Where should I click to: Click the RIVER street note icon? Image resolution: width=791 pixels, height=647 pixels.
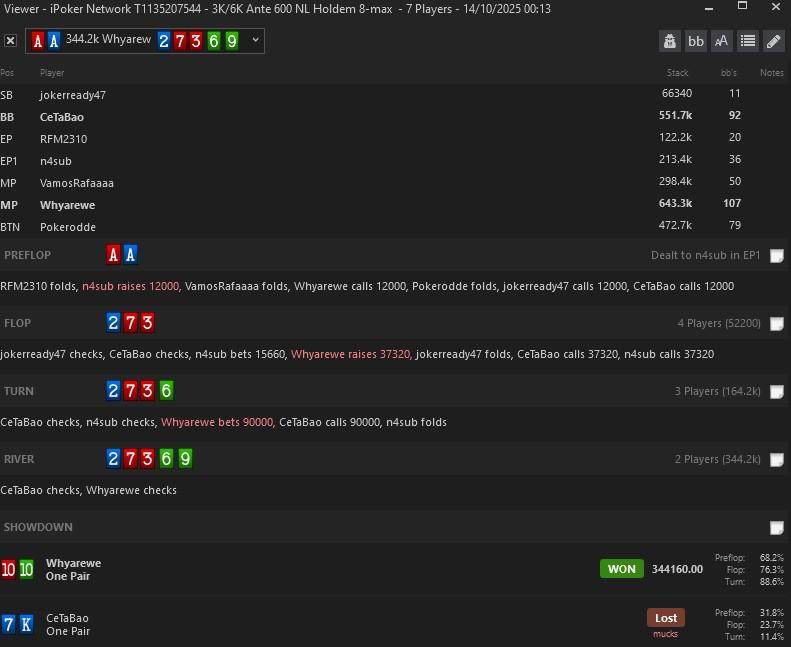point(777,460)
